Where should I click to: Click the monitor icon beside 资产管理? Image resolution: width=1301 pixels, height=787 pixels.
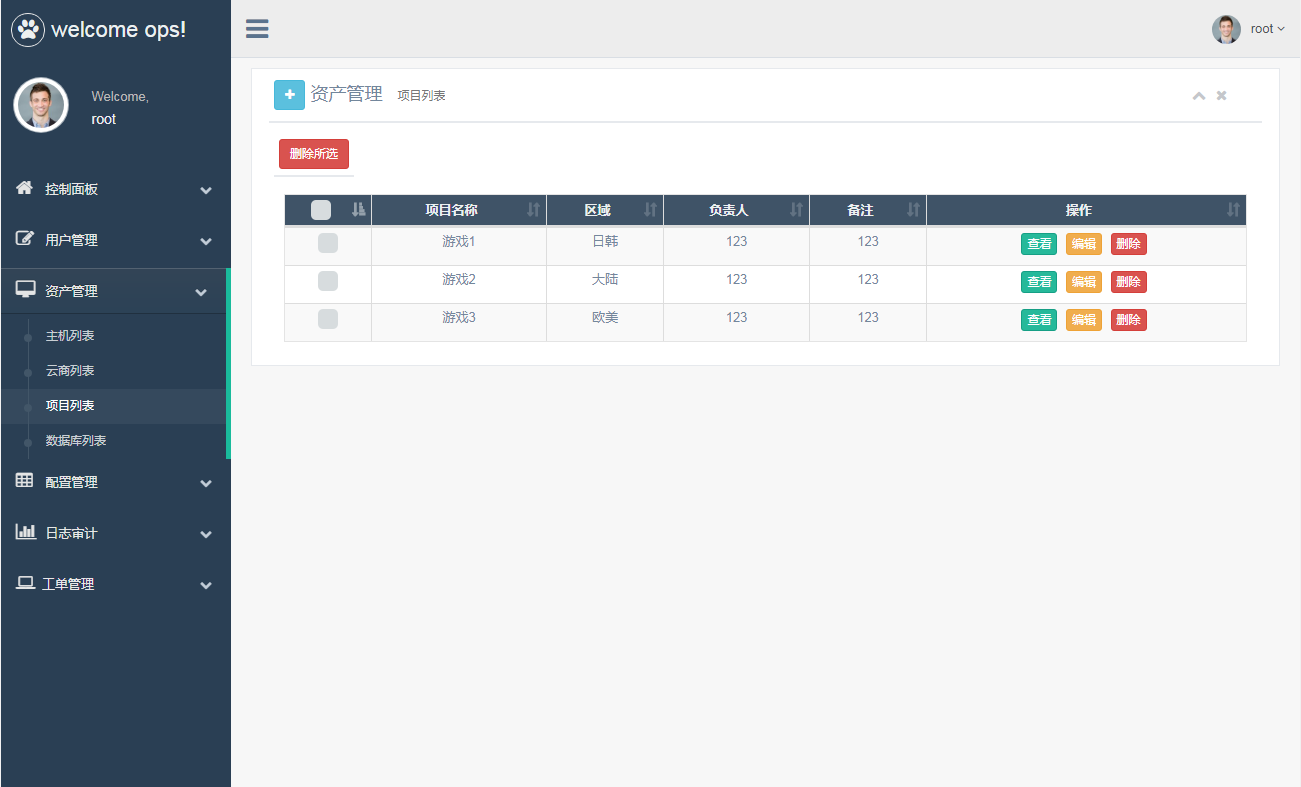click(25, 290)
